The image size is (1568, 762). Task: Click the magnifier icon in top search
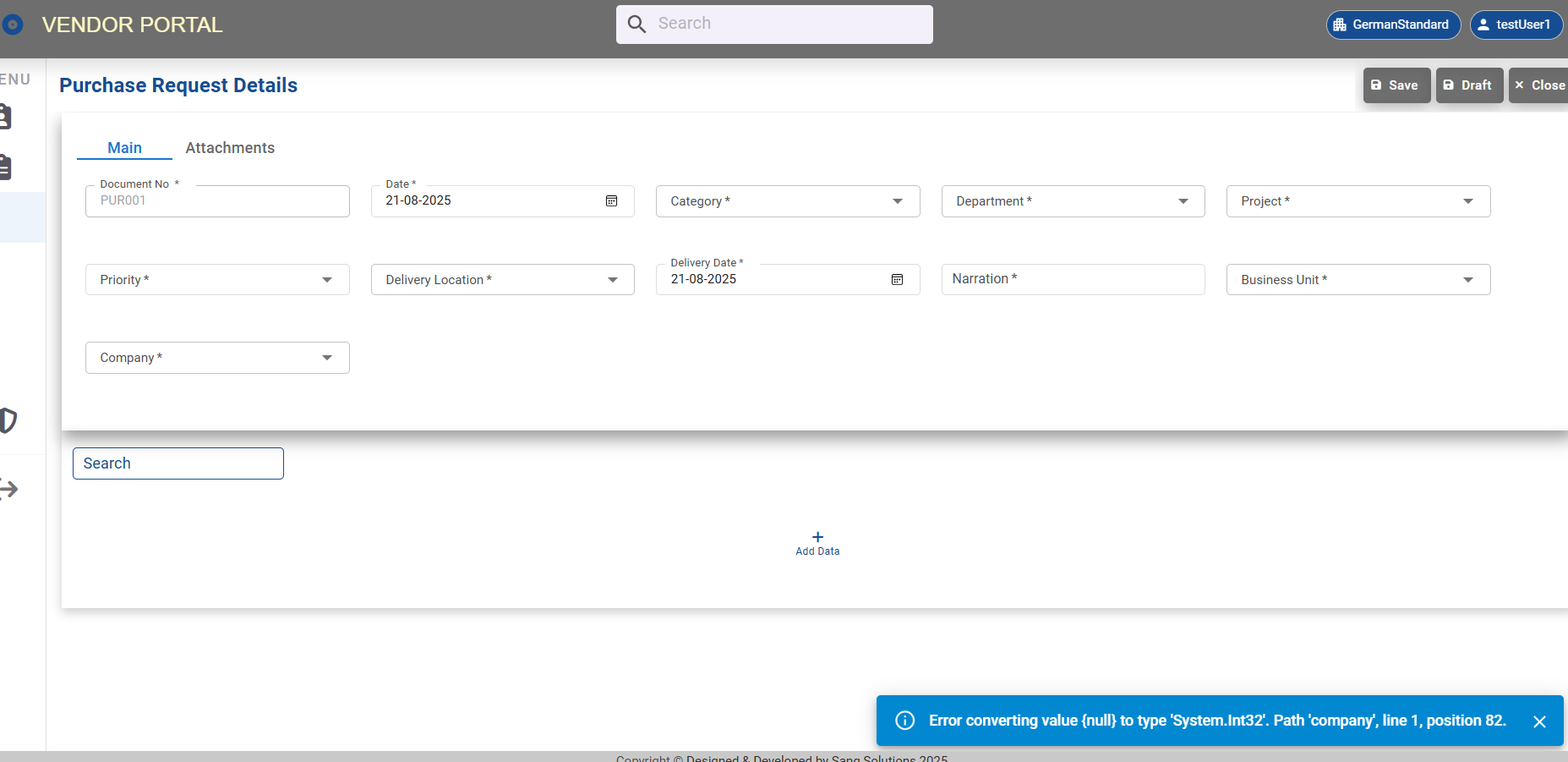click(636, 25)
